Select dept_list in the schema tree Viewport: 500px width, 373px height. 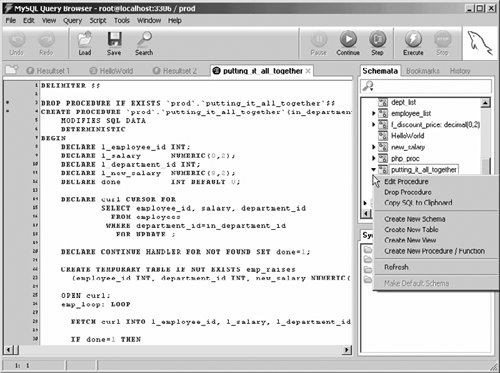[403, 102]
